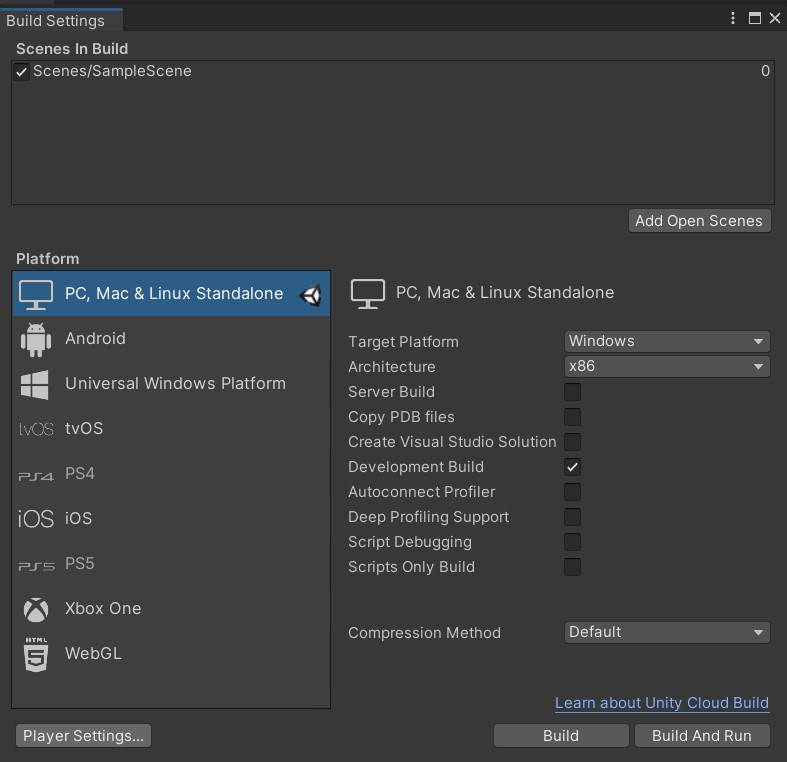Click the PS5 logo icon
Viewport: 787px width, 762px height.
coord(36,566)
